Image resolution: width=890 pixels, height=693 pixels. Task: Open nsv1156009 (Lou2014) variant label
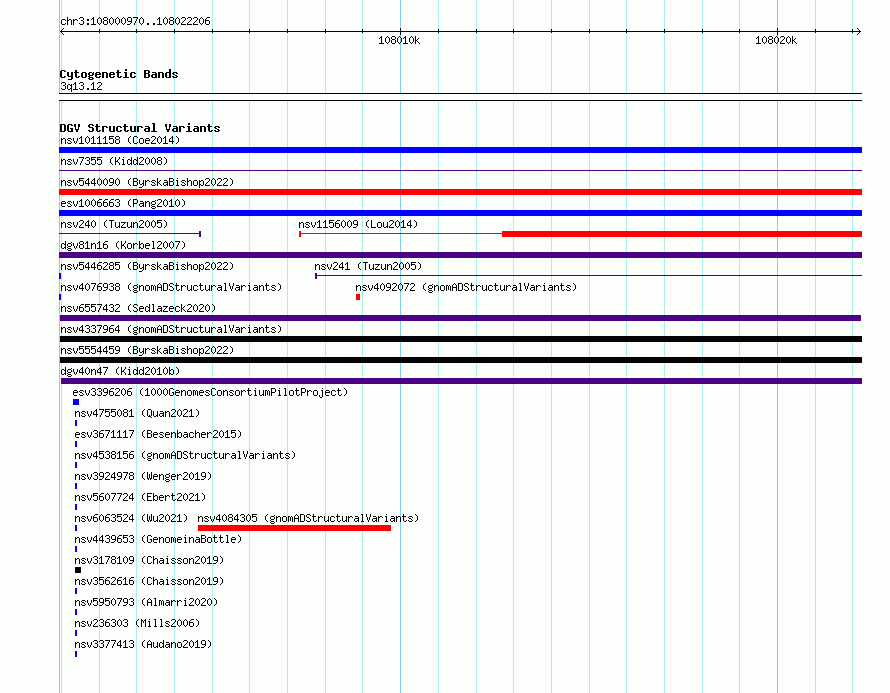coord(358,224)
